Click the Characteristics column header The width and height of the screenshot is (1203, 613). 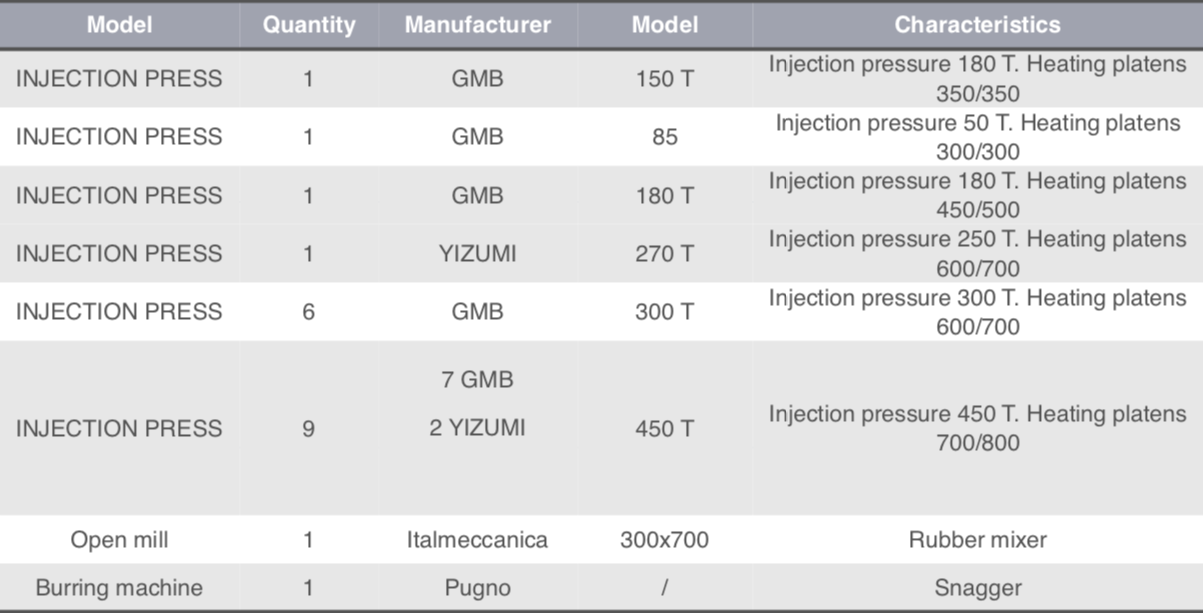coord(977,25)
